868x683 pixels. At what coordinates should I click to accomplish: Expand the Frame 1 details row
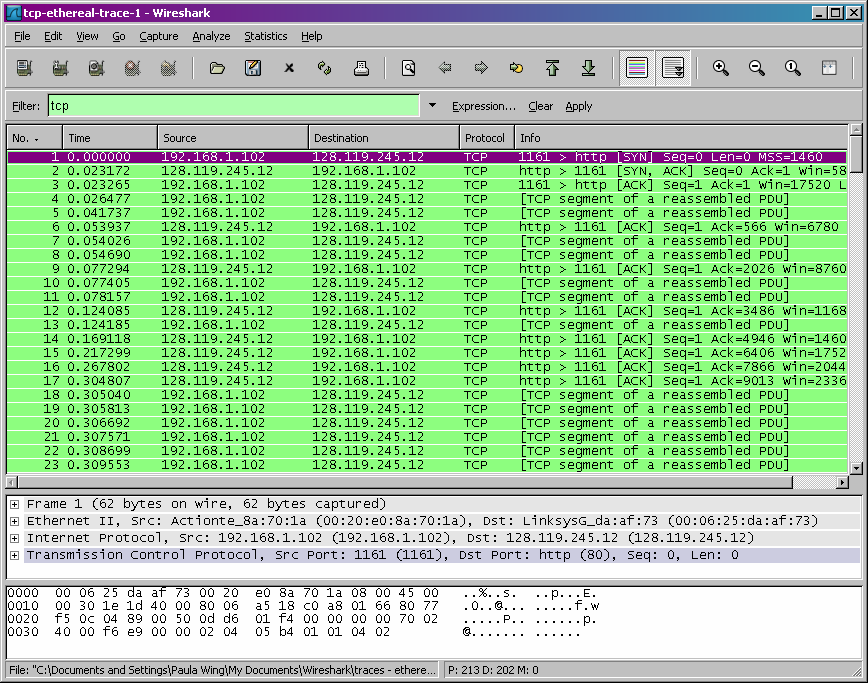[x=14, y=504]
